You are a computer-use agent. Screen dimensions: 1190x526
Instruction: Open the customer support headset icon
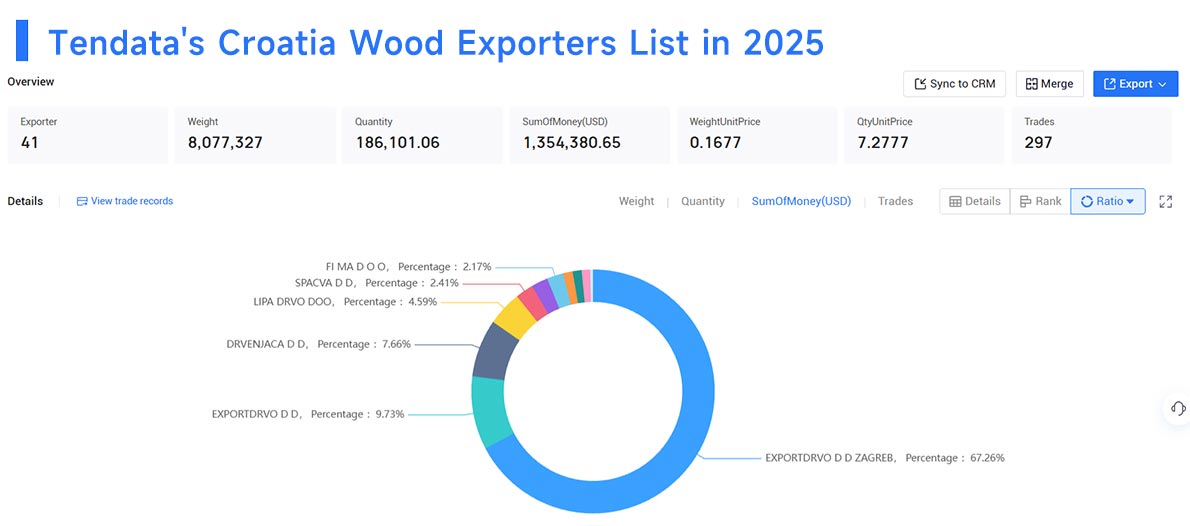(1177, 408)
